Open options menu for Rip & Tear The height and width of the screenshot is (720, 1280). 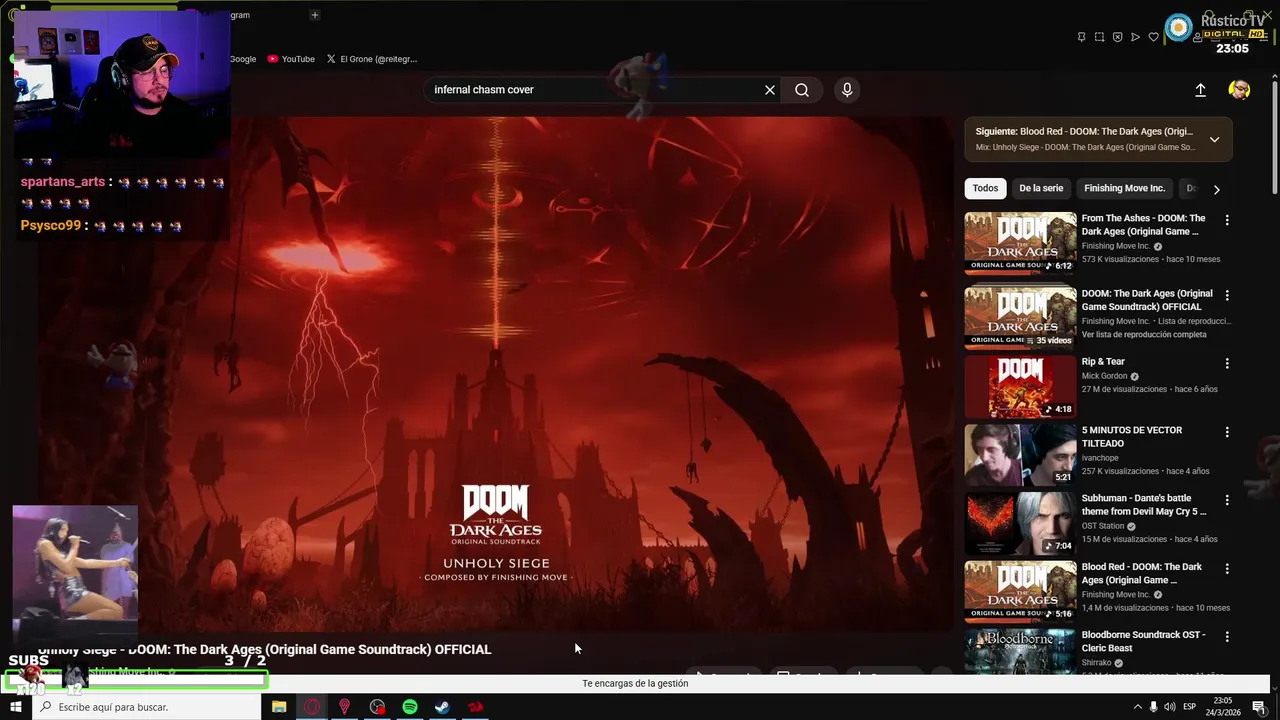(x=1227, y=364)
